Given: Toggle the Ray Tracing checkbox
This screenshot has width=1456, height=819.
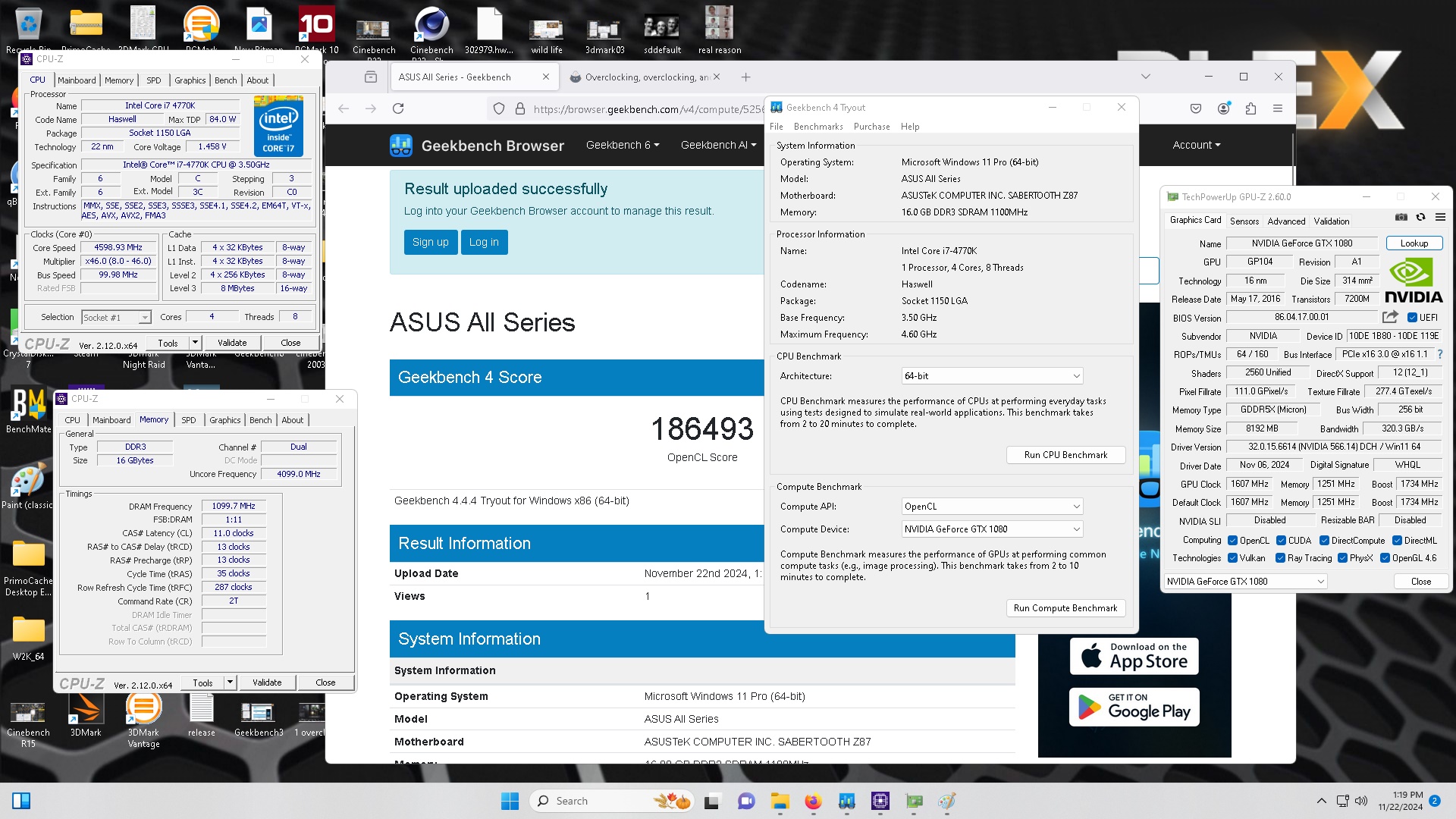Looking at the screenshot, I should [x=1280, y=558].
